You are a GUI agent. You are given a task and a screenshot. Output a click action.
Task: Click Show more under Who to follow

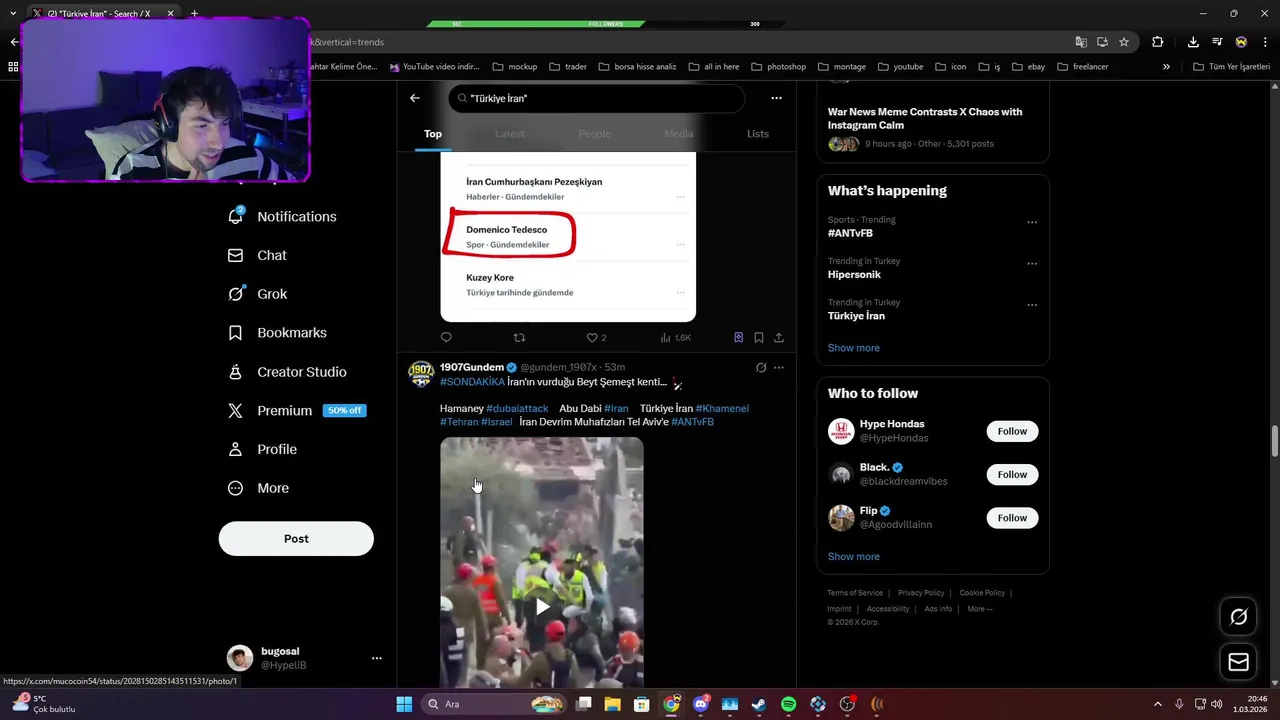(x=853, y=557)
